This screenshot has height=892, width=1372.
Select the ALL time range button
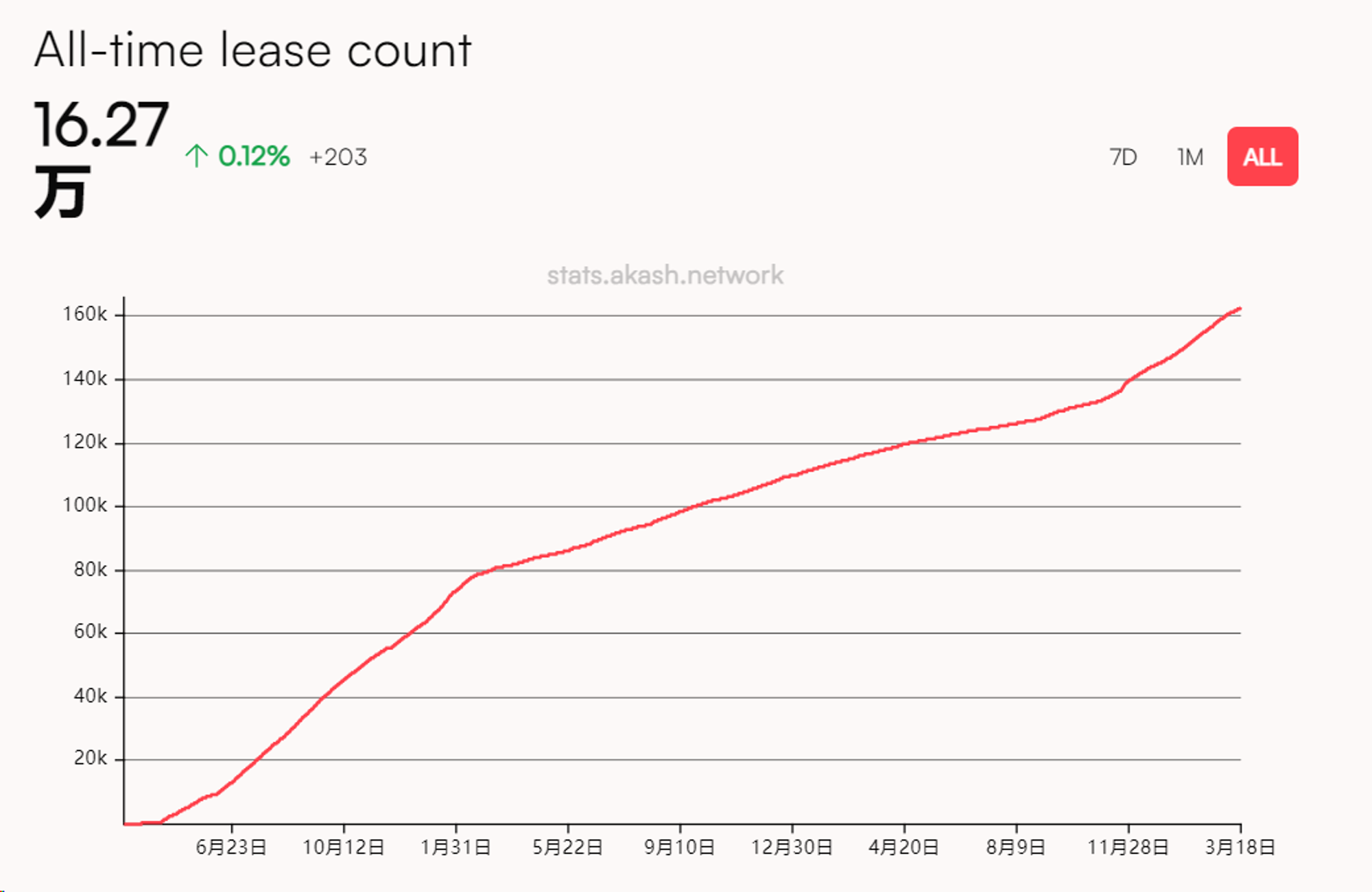(x=1262, y=156)
